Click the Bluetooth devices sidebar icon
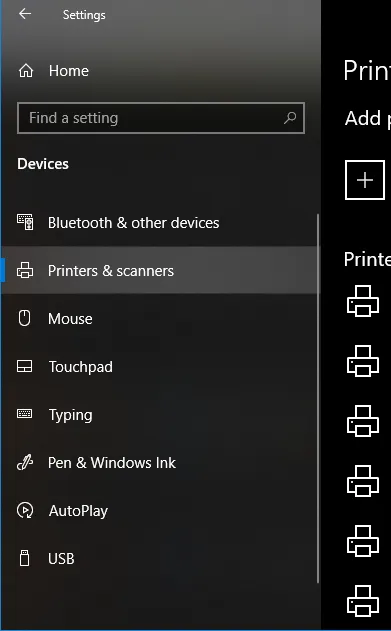Image resolution: width=391 pixels, height=631 pixels. point(25,222)
